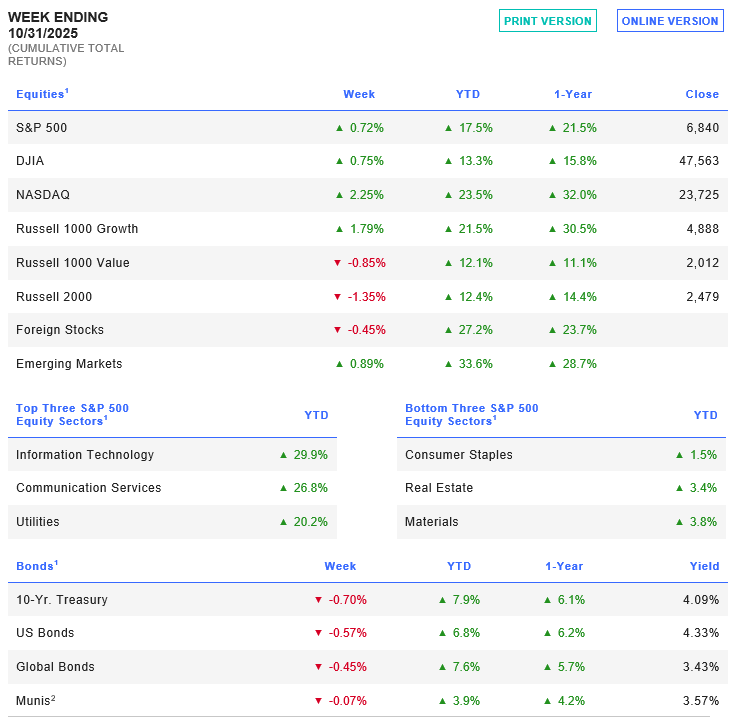Open the ONLINE VERSION button
The height and width of the screenshot is (717, 737).
(670, 21)
